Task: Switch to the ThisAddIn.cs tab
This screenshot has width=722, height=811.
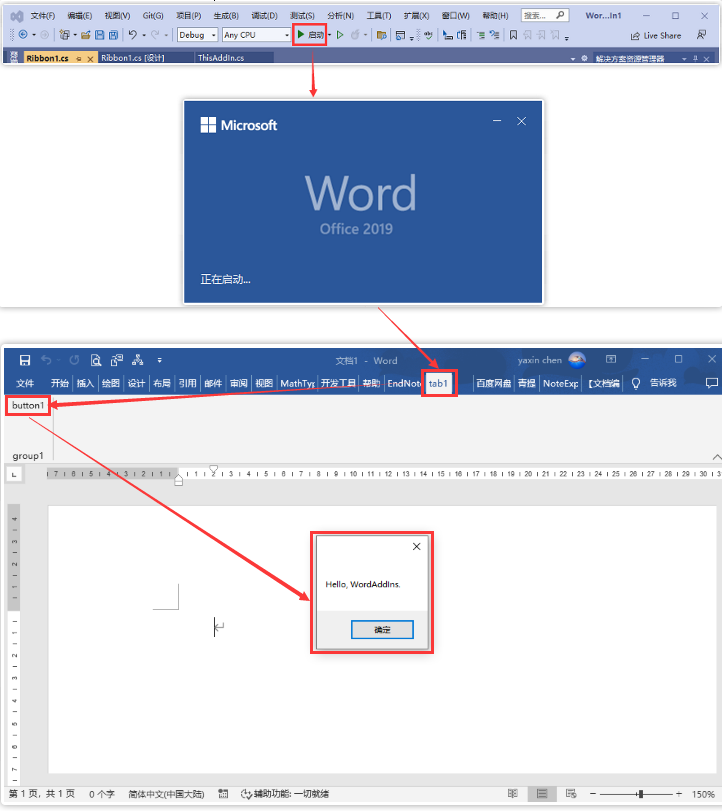Action: (x=221, y=58)
